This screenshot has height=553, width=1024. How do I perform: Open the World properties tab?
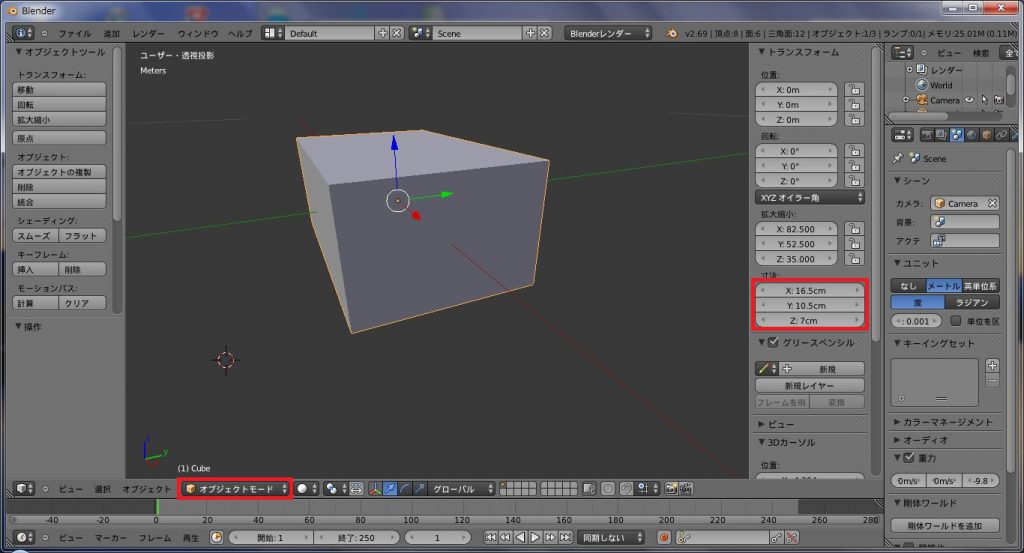(971, 135)
